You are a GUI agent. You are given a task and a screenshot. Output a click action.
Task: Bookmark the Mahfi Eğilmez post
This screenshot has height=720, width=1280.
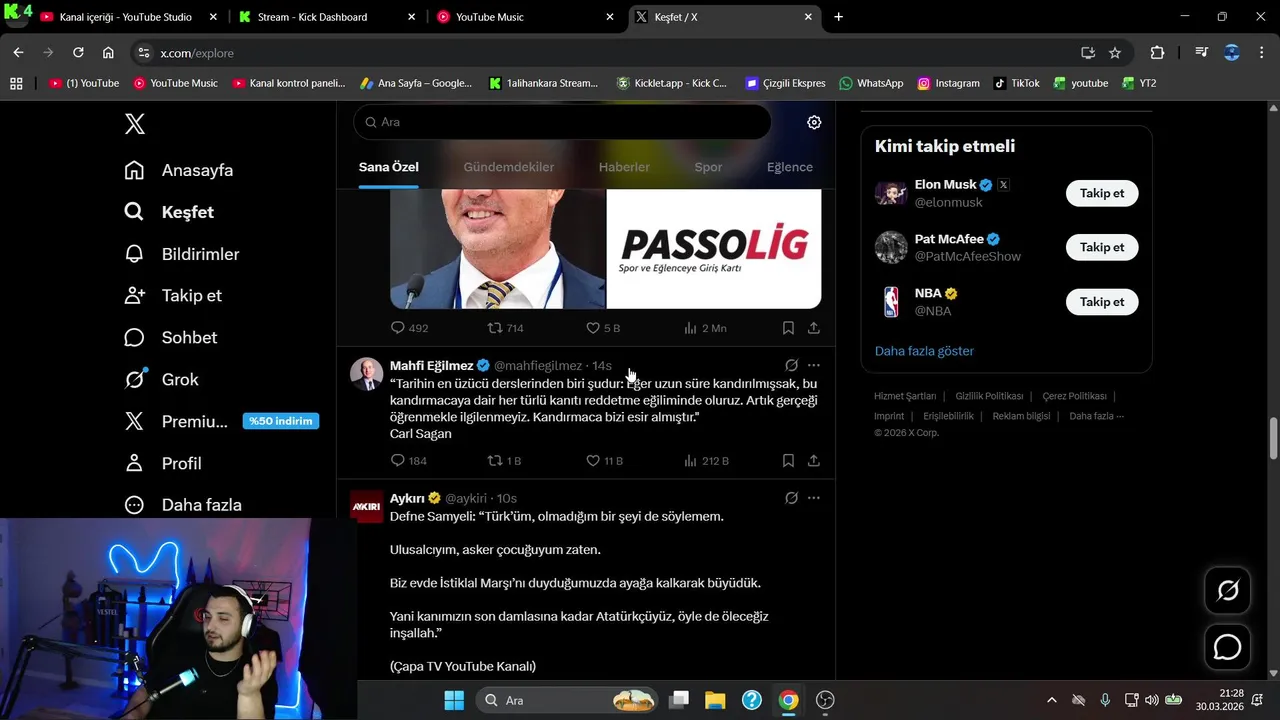(788, 461)
